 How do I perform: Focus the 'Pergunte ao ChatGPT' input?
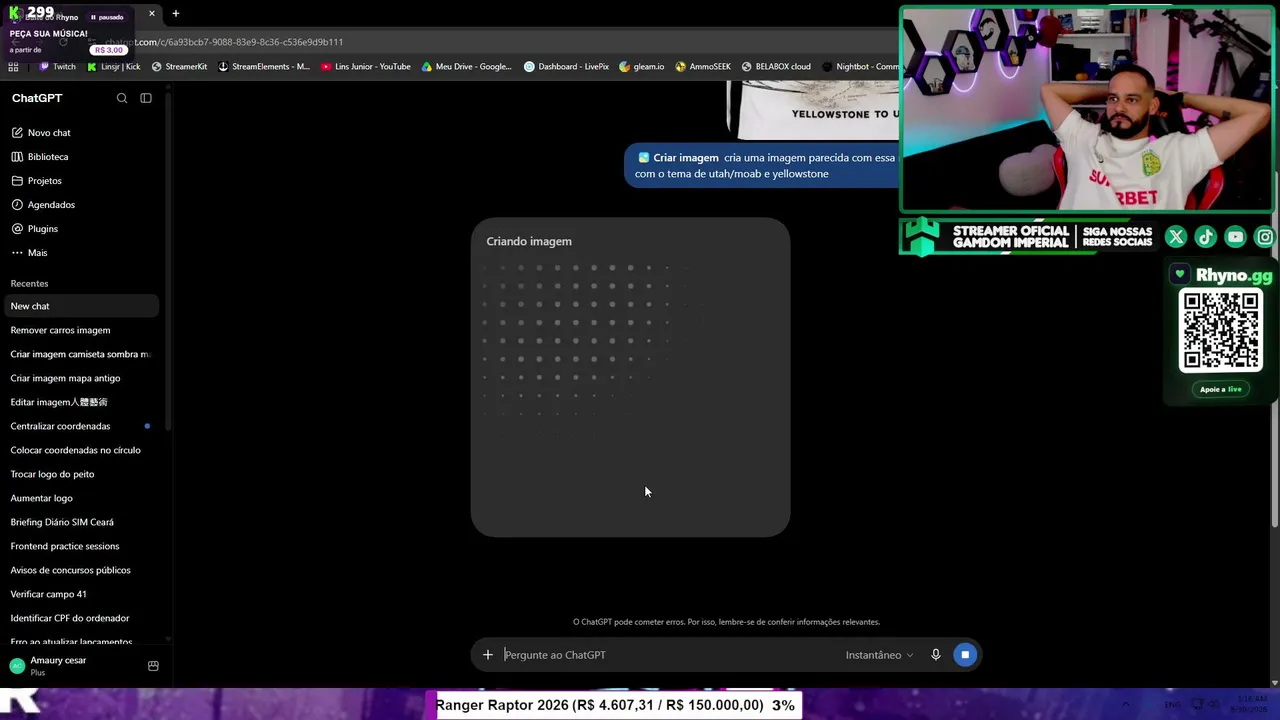670,655
